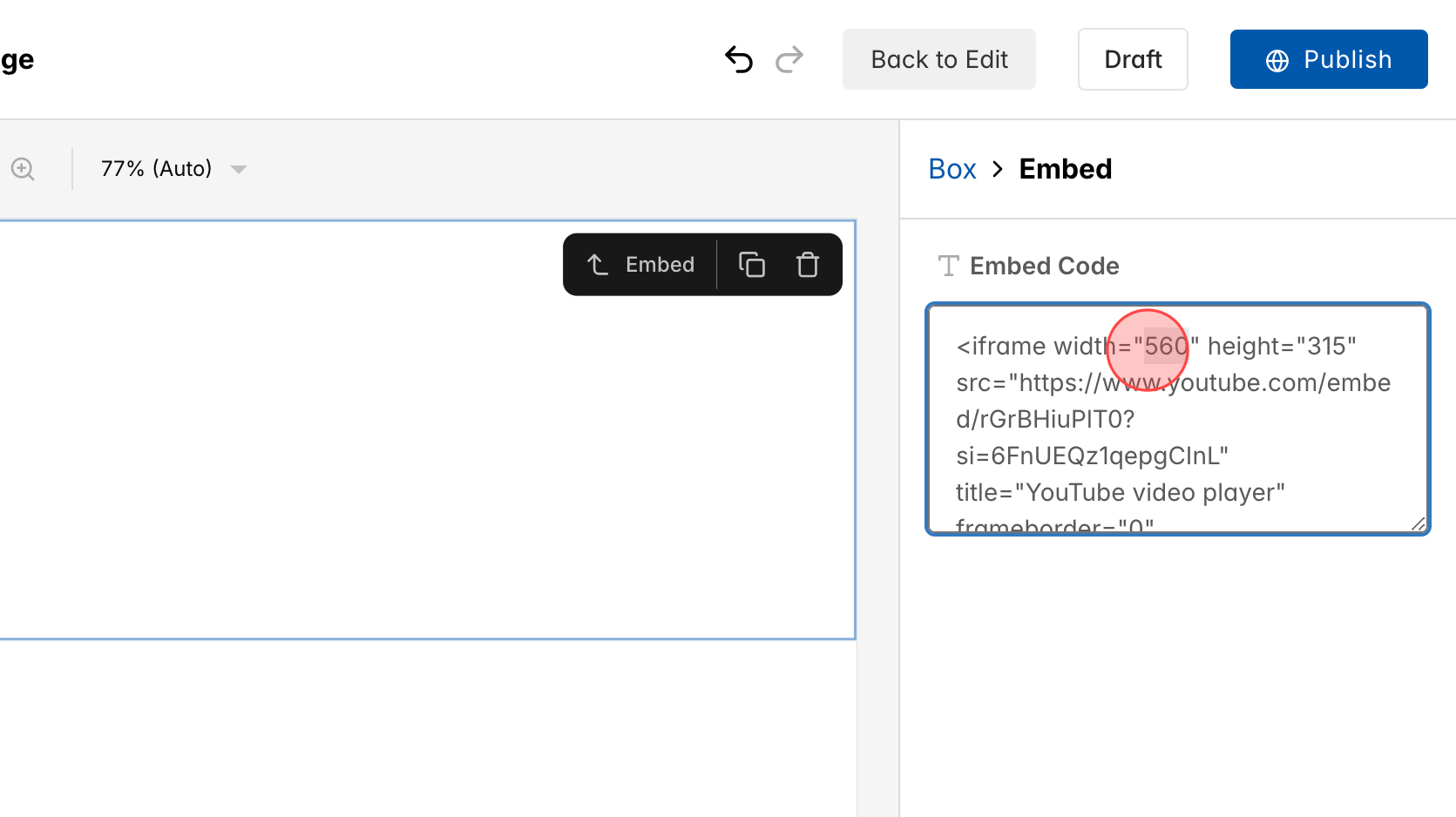Delete the embed block with trash icon
This screenshot has height=817, width=1456.
pos(807,264)
